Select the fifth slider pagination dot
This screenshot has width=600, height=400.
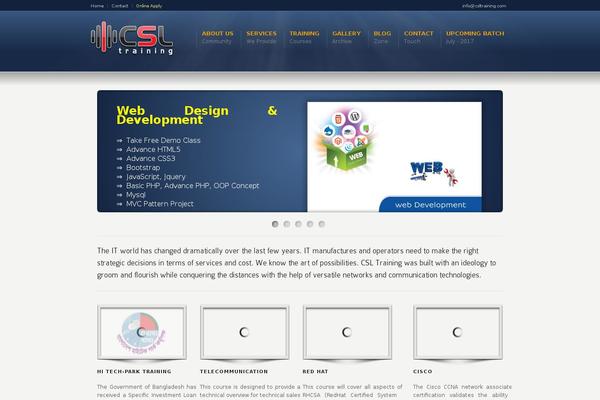click(x=322, y=224)
